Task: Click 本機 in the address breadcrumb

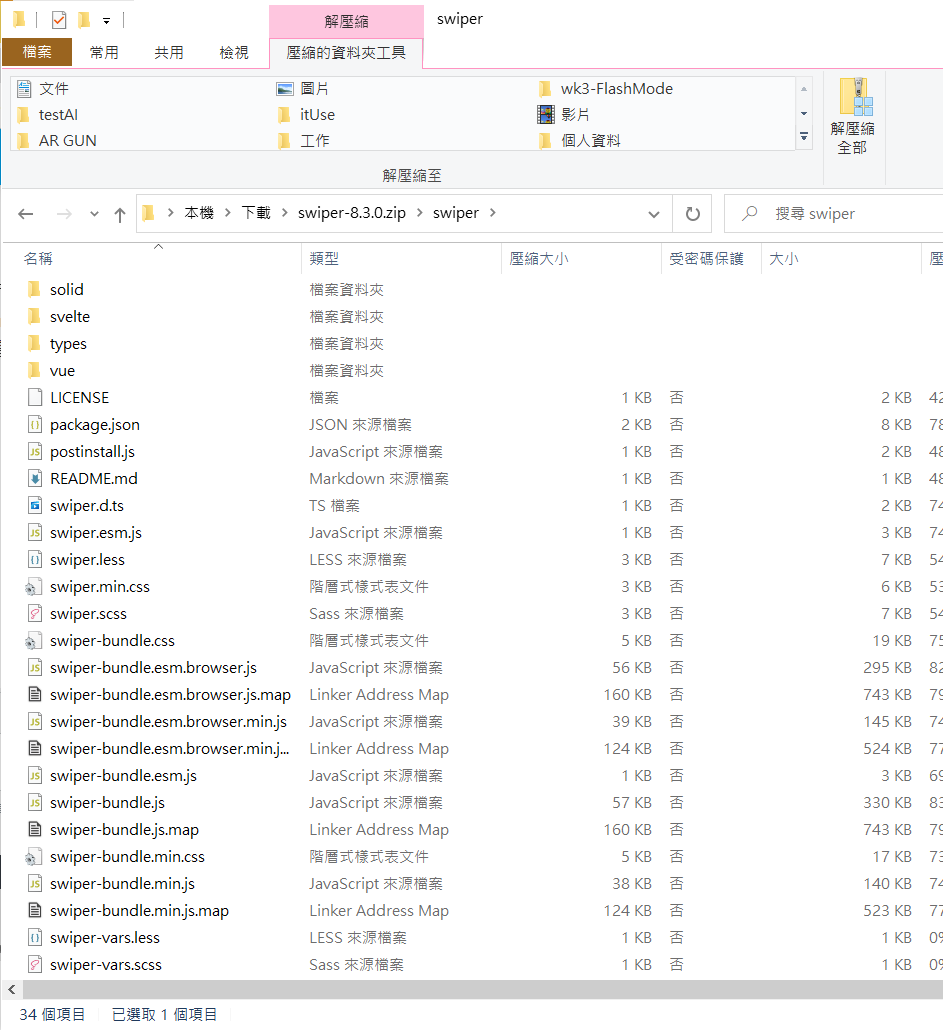Action: (199, 213)
